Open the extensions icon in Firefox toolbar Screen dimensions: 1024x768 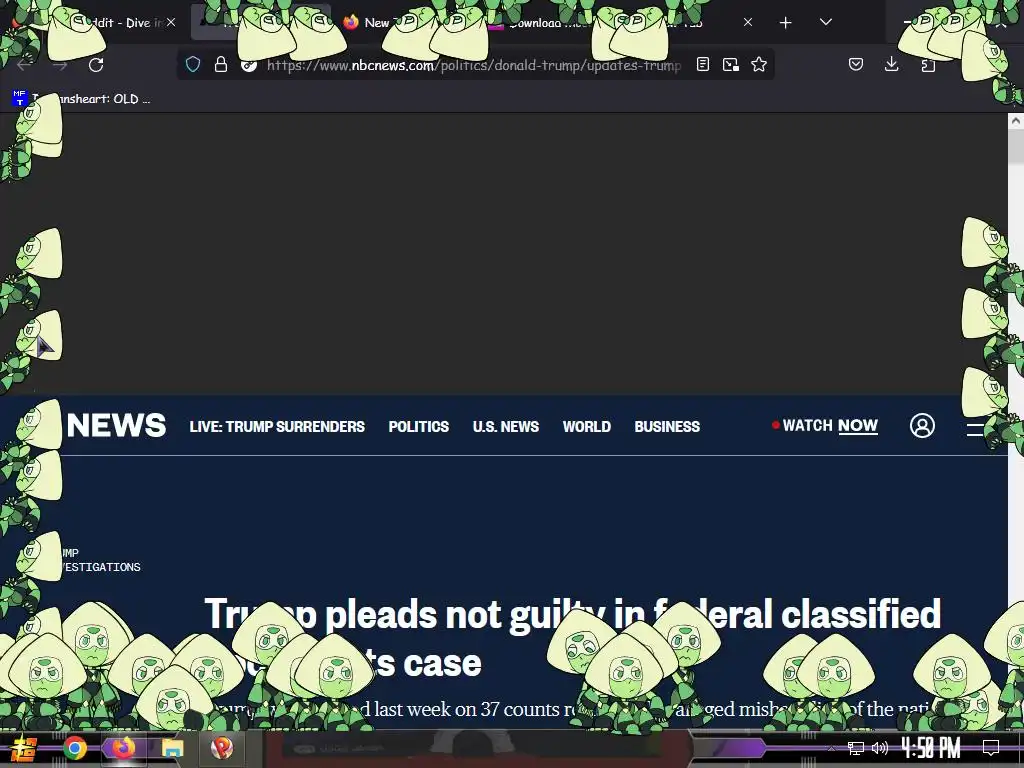[928, 65]
